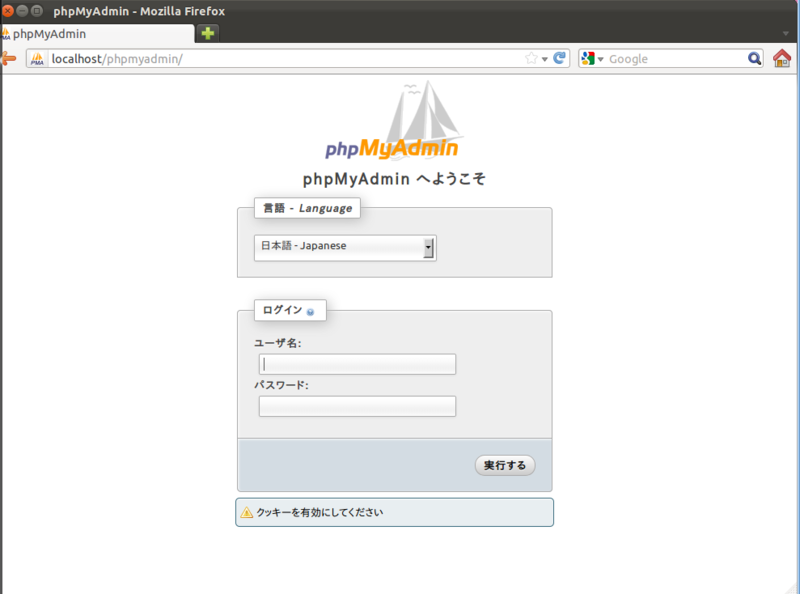Focus the パスワード password field
The image size is (800, 594).
[x=357, y=406]
